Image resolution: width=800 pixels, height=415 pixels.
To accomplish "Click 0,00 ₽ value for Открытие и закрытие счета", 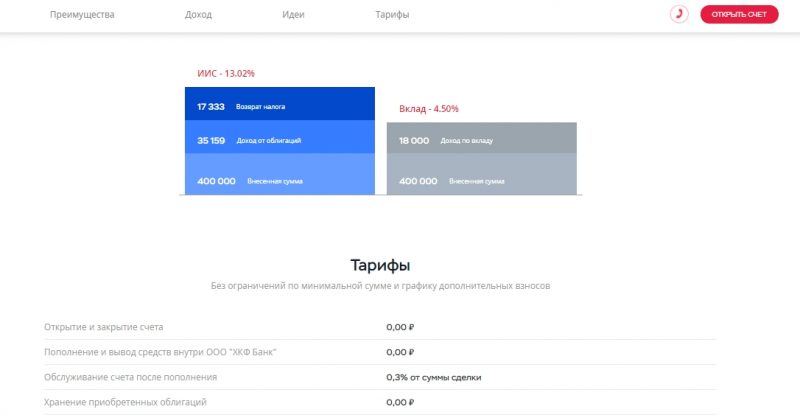I will [400, 327].
